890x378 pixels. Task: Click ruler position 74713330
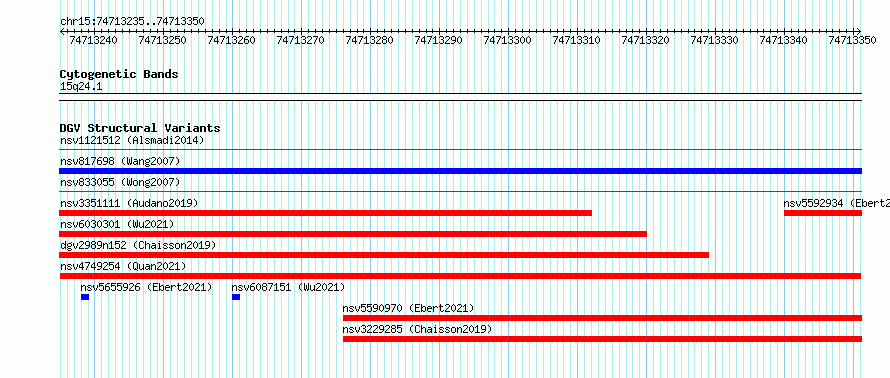pos(715,40)
